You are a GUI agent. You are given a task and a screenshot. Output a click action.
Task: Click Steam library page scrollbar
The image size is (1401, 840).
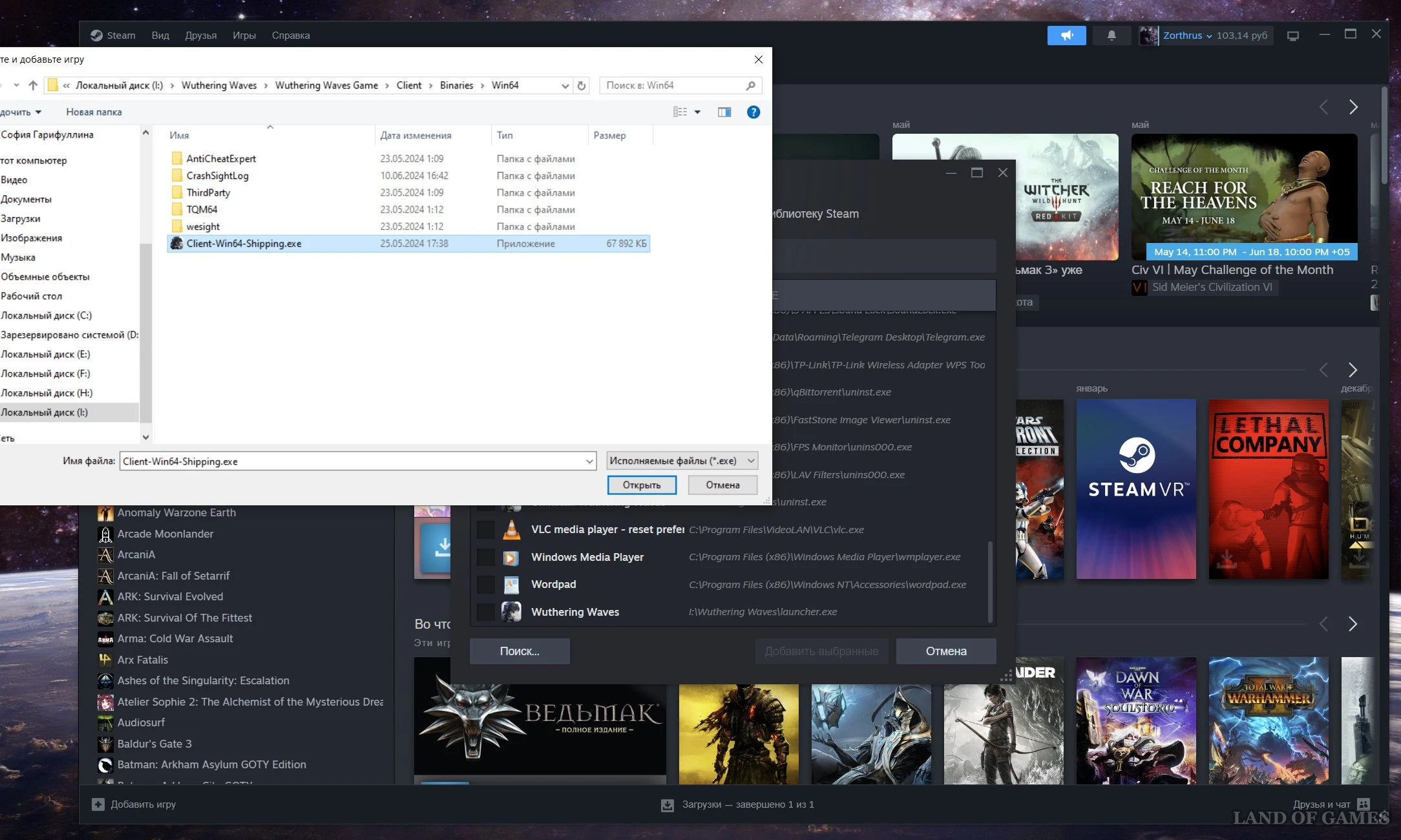coord(1384,136)
